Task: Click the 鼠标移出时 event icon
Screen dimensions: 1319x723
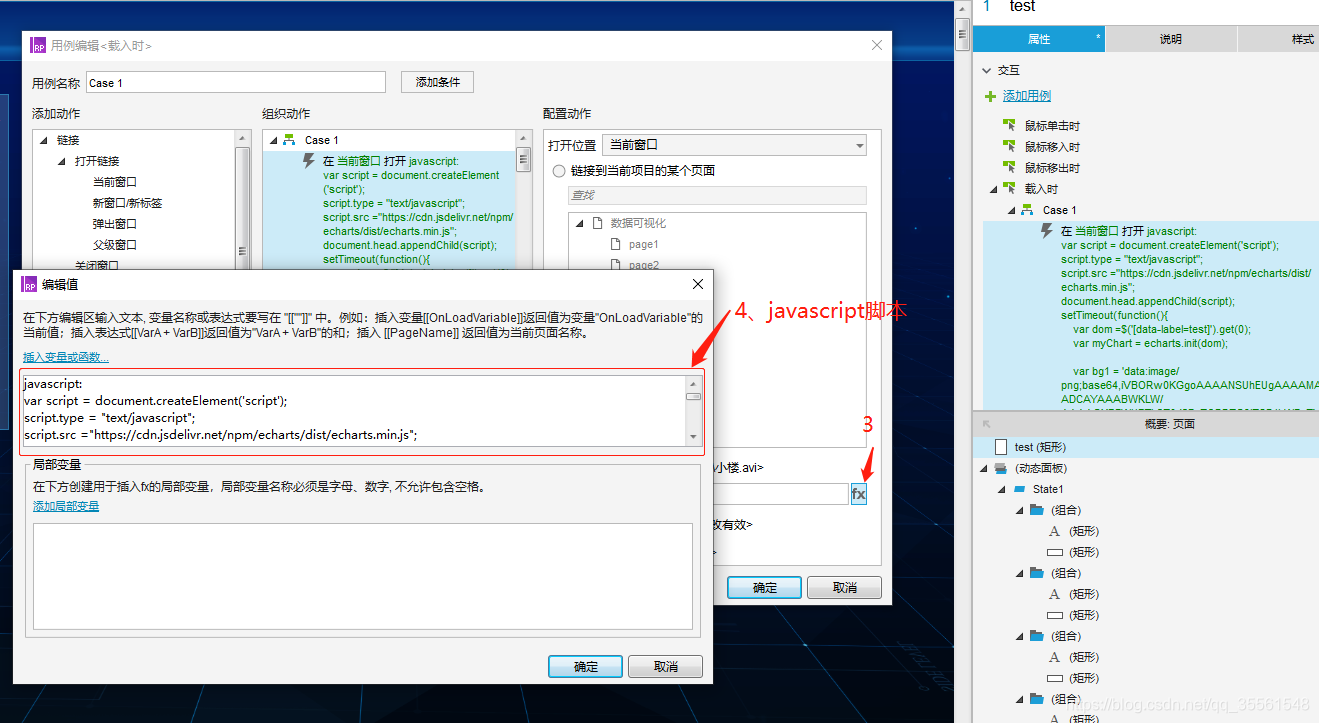Action: click(1010, 168)
